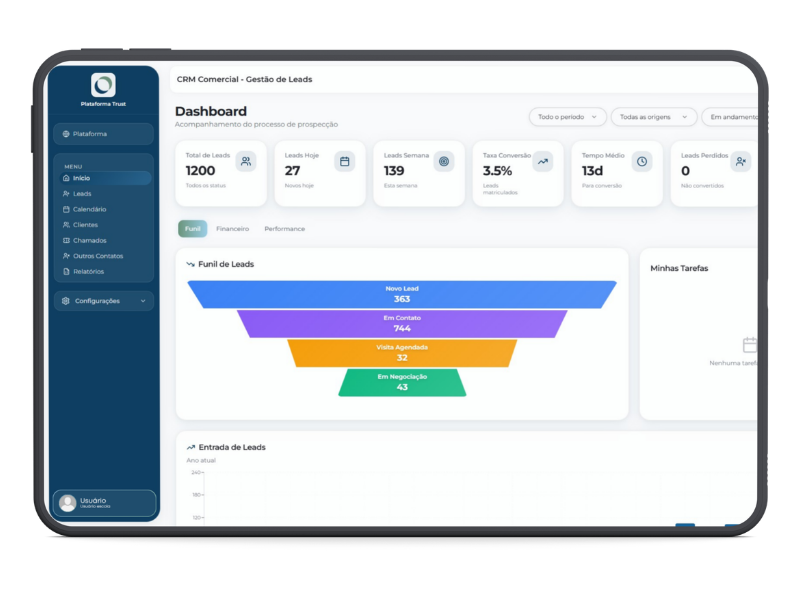Viewport: 800px width, 600px height.
Task: Open the Em andamento filter dropdown
Action: (x=730, y=117)
